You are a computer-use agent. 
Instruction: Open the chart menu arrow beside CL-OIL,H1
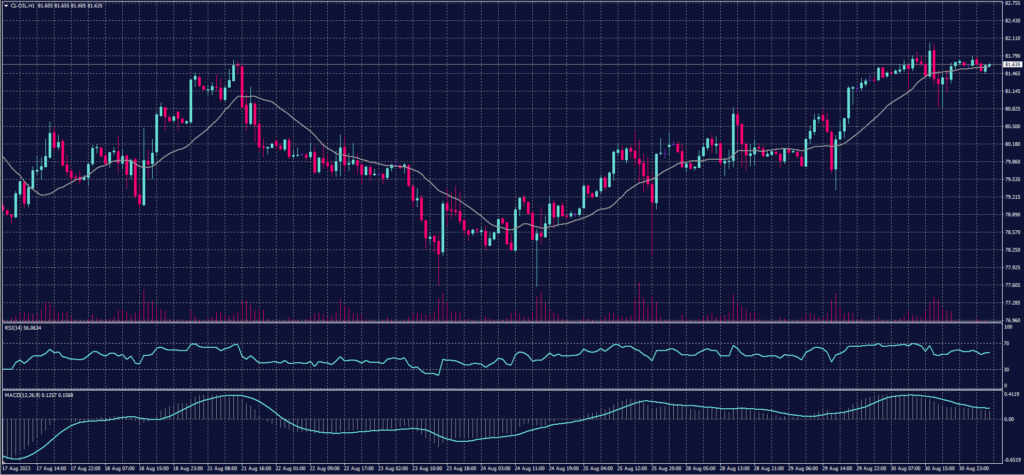[5, 5]
